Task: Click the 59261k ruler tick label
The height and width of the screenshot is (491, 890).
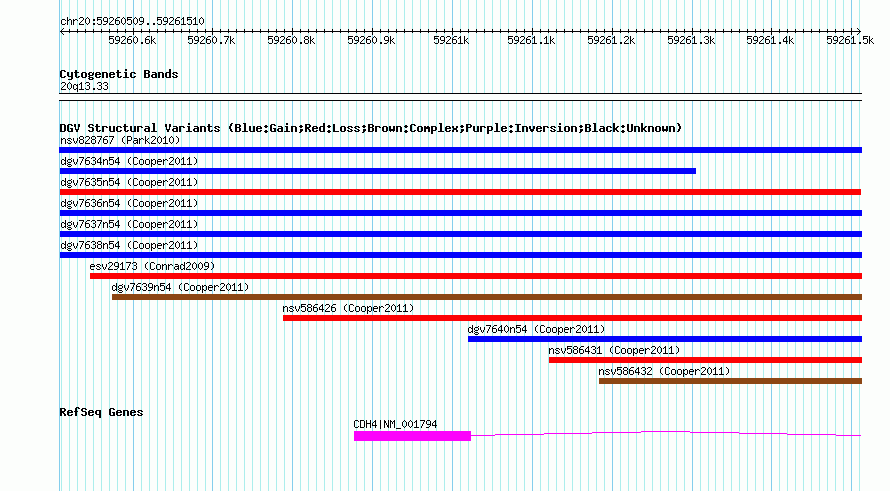Action: (451, 41)
